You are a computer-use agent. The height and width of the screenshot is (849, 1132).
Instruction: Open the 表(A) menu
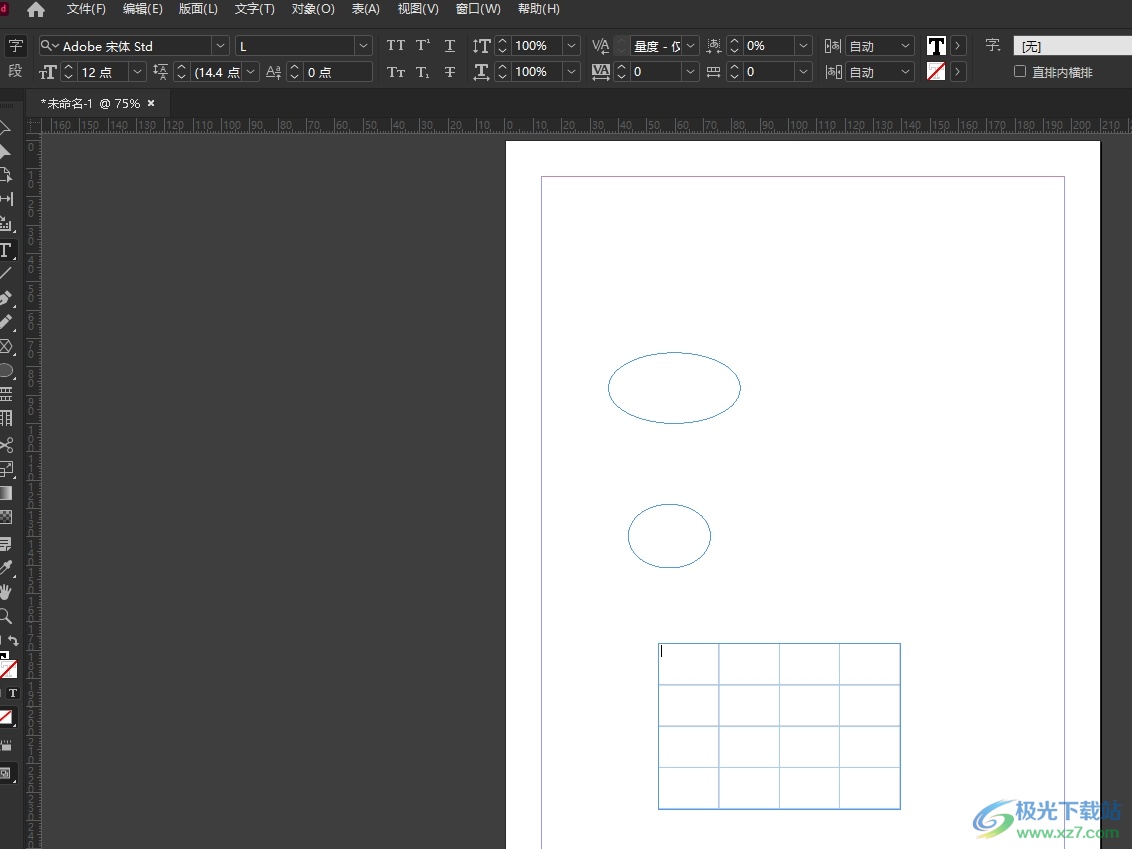tap(365, 9)
